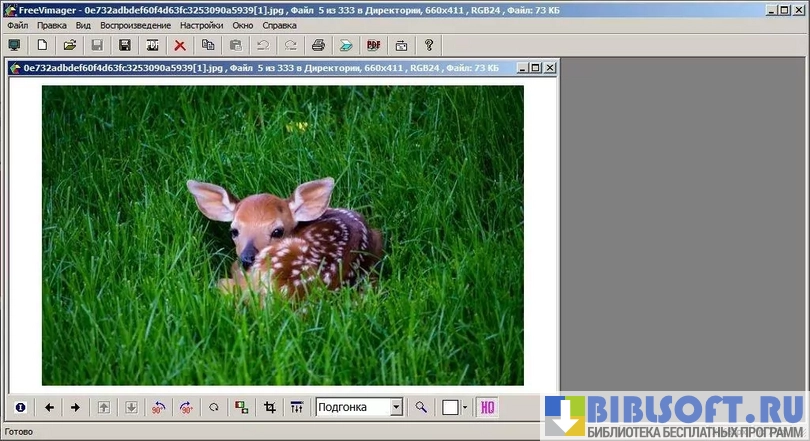Open the Настройки menu
Screen dimensions: 810x441
(201, 25)
